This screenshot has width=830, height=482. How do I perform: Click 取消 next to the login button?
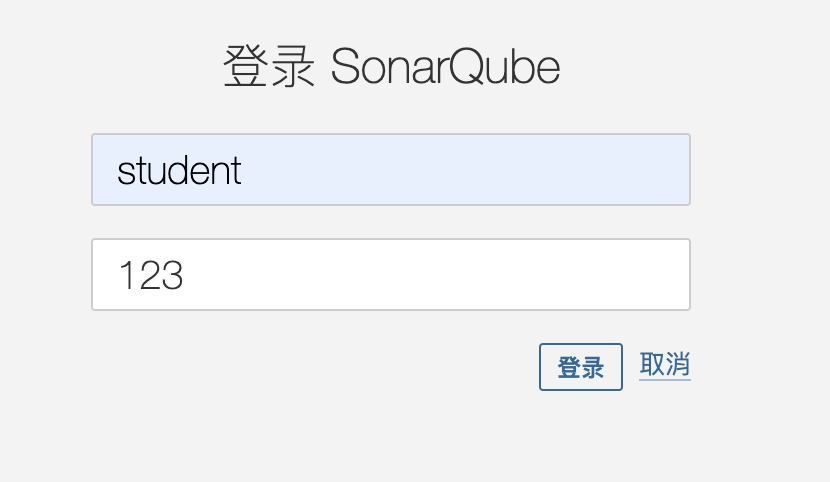(665, 365)
